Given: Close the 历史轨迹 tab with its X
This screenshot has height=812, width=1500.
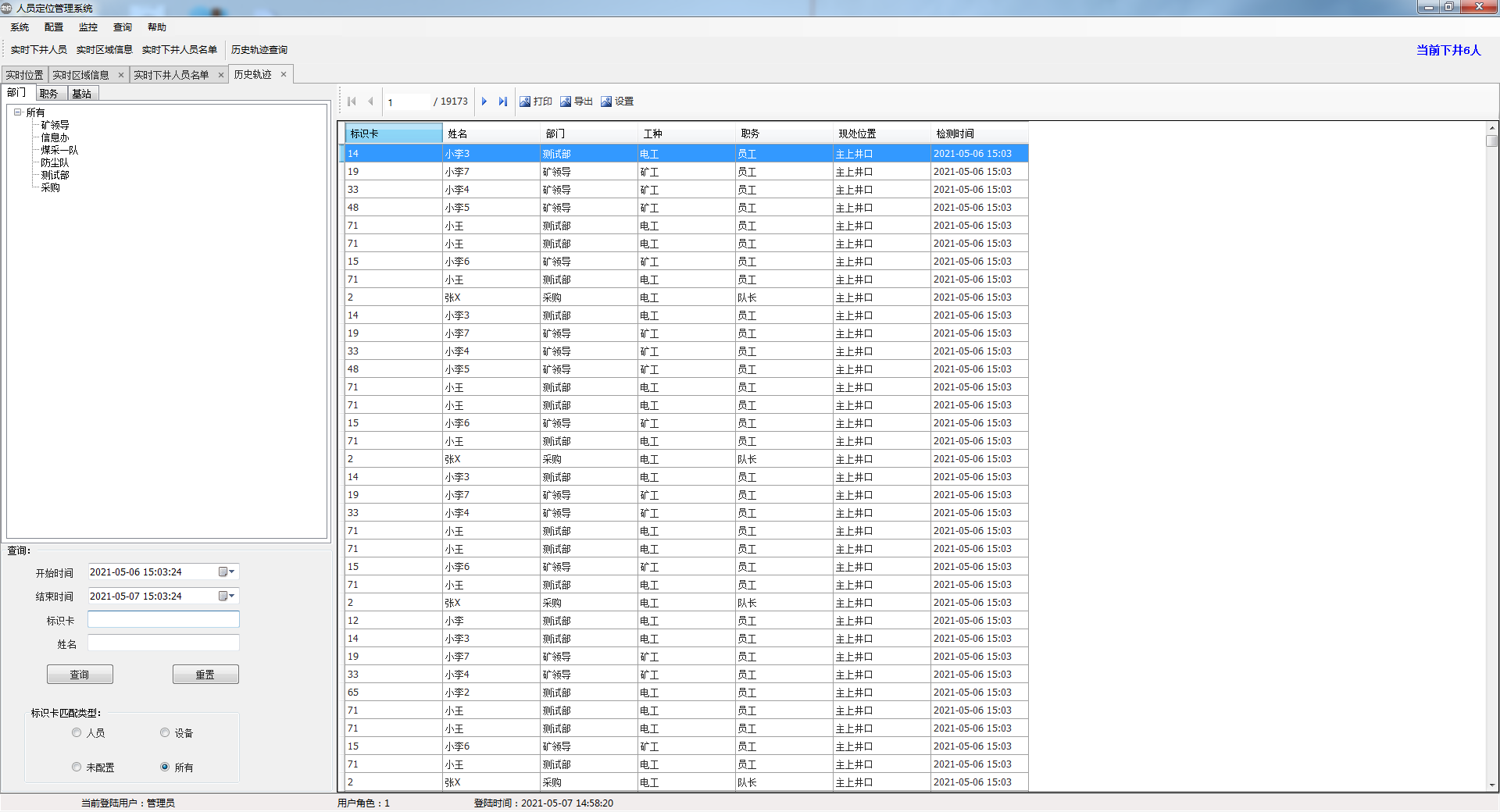Looking at the screenshot, I should point(284,75).
